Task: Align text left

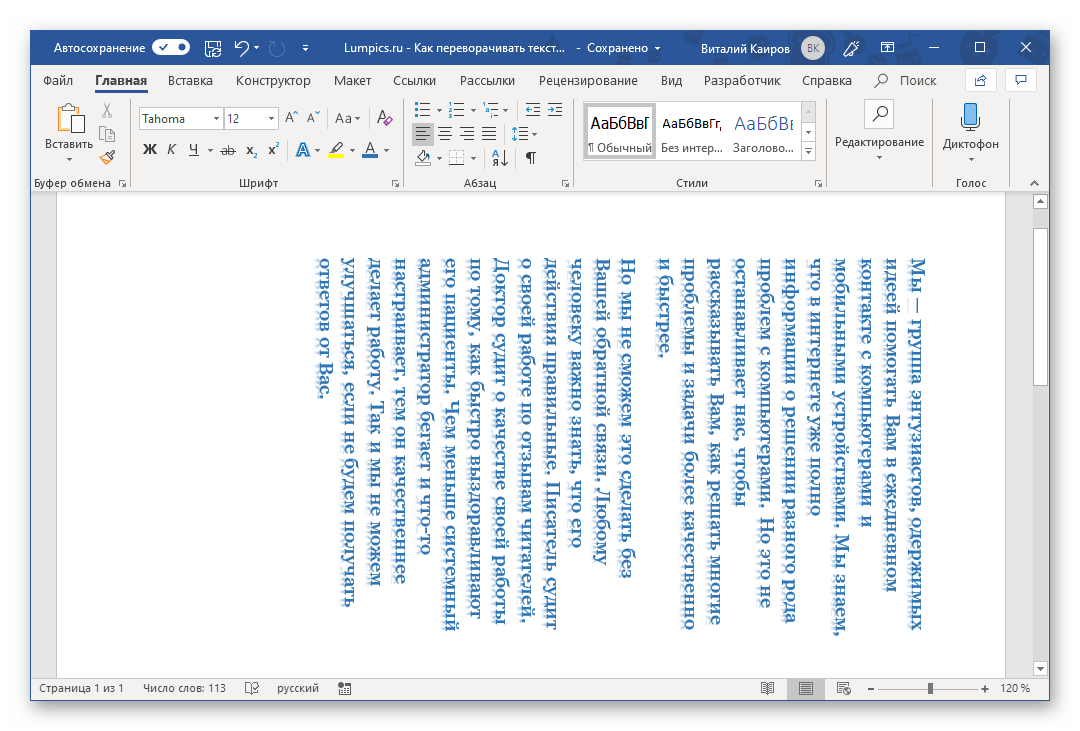Action: click(422, 134)
